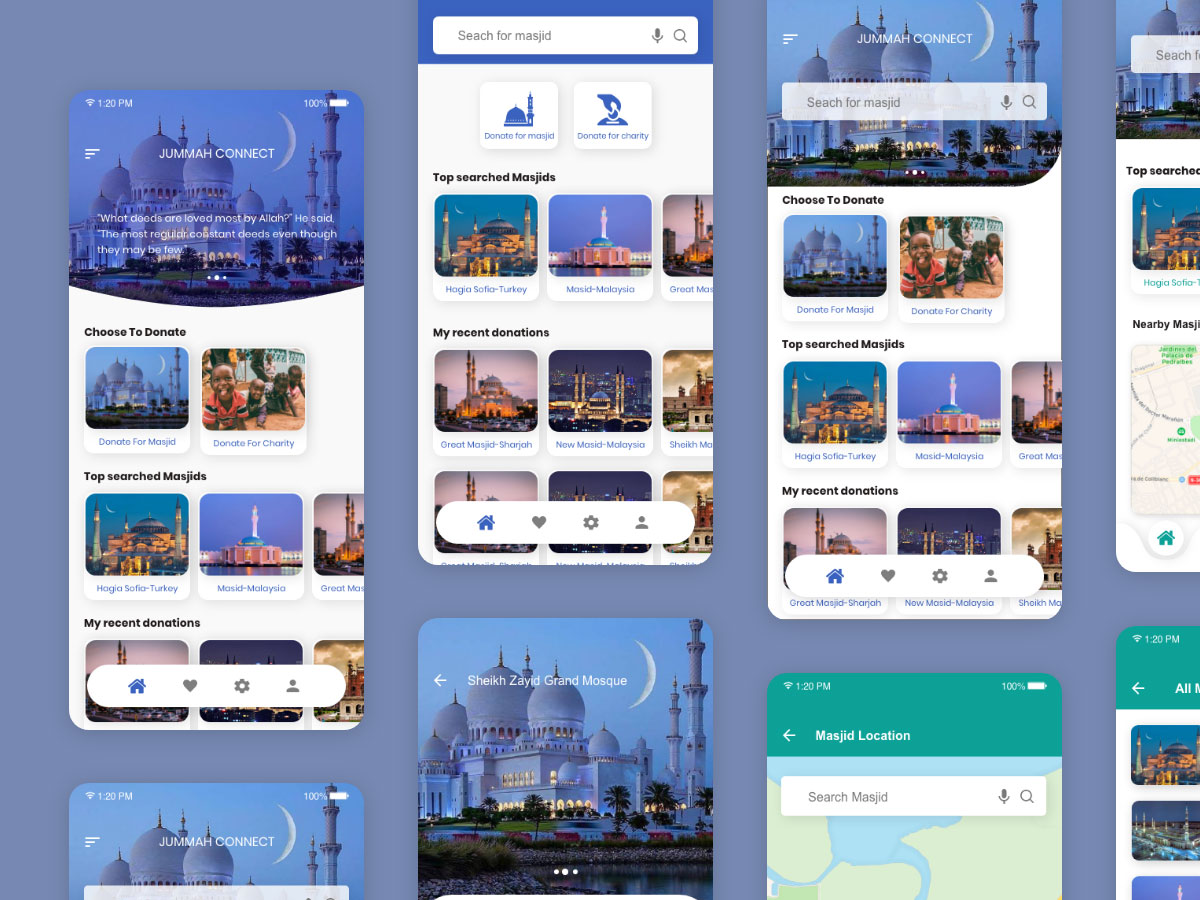The image size is (1200, 900).
Task: Open settings gear on the Allah-quote home screen
Action: click(242, 686)
